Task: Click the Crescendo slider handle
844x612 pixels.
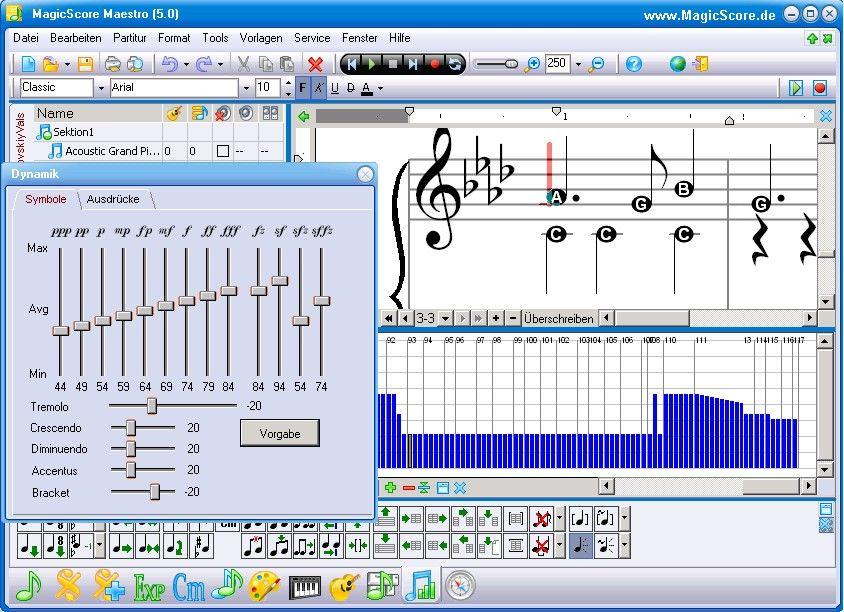Action: (131, 427)
